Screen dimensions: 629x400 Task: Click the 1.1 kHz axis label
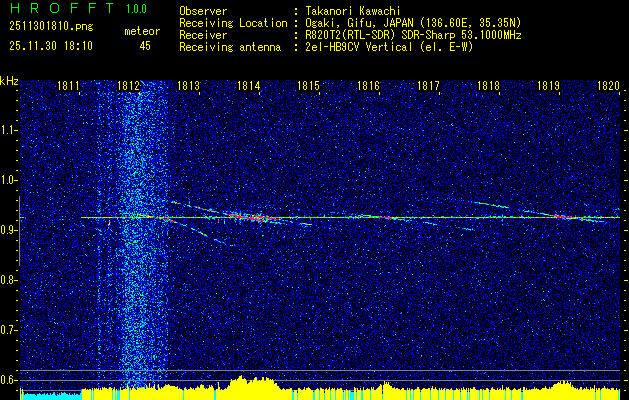[x=8, y=130]
